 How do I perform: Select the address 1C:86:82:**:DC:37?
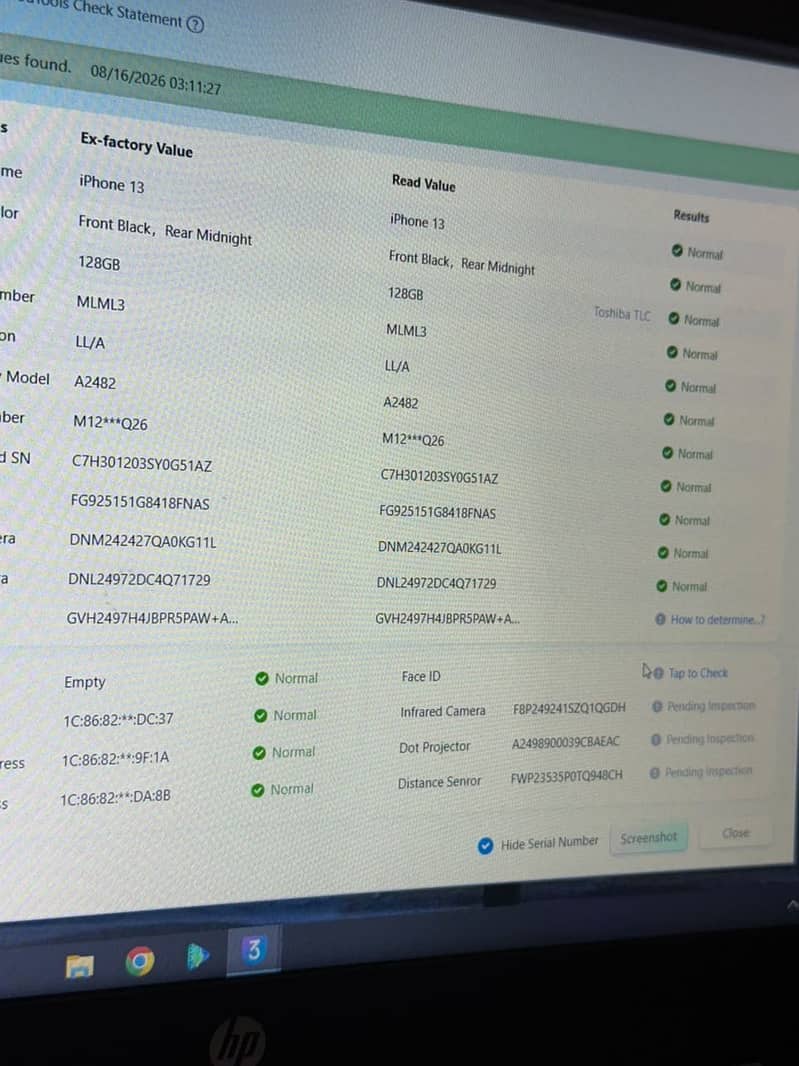118,719
